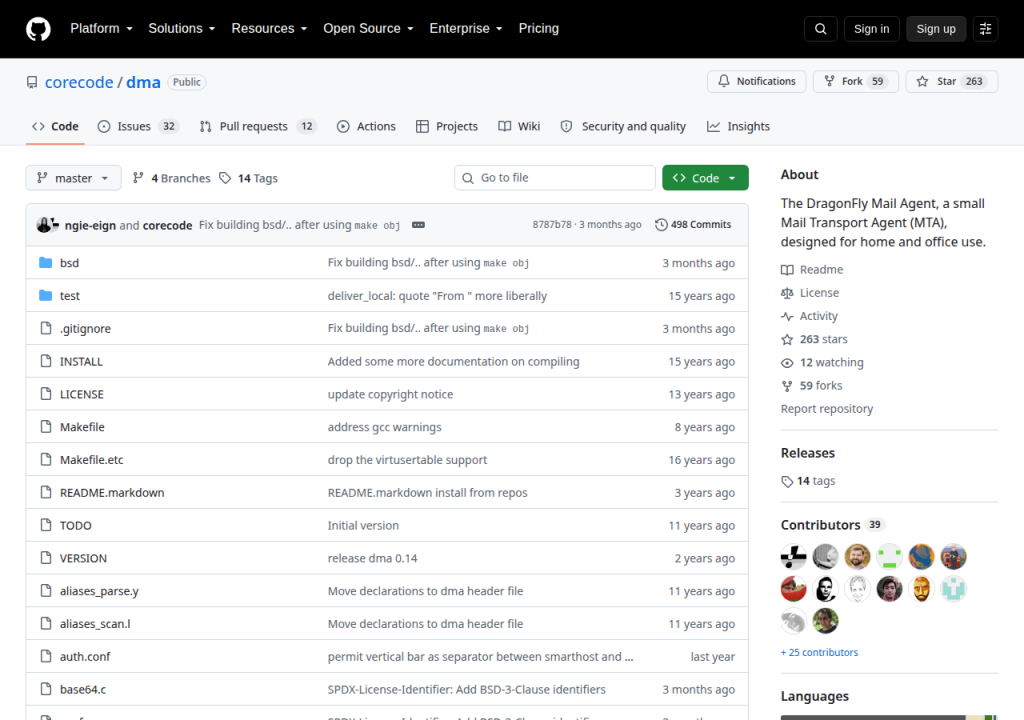Click the Fork icon
The image size is (1024, 720).
click(x=829, y=81)
